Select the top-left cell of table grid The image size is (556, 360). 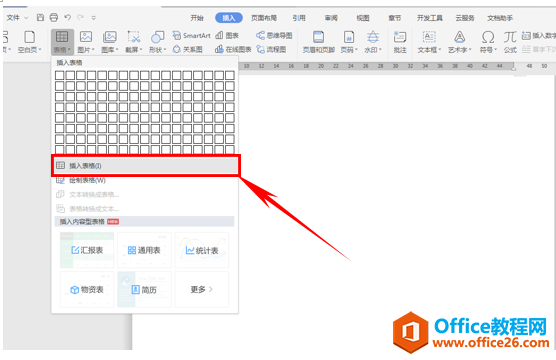(60, 75)
